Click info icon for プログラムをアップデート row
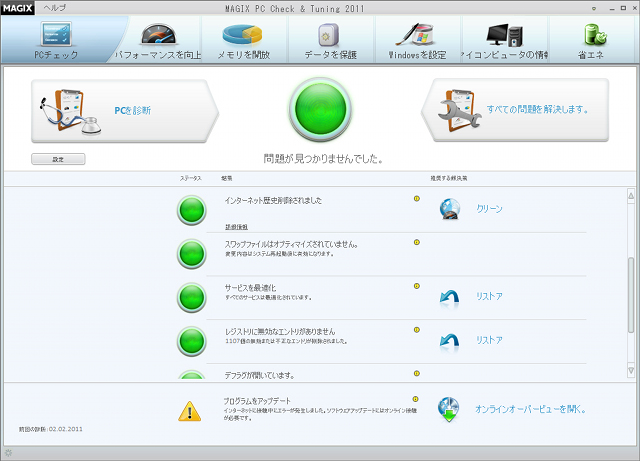The width and height of the screenshot is (640, 461). point(416,399)
